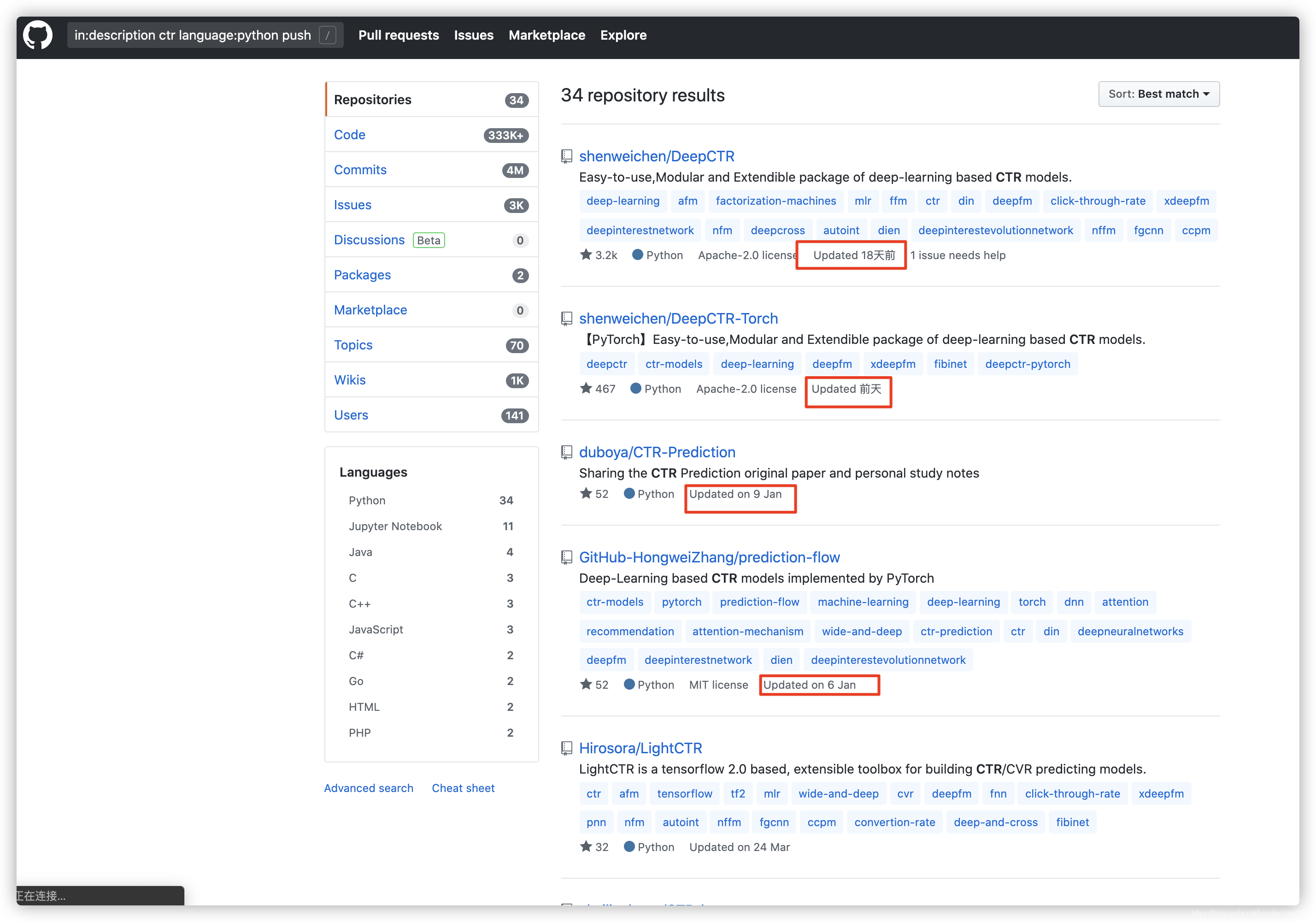
Task: Click the GitHub Octocat logo
Action: pos(38,35)
